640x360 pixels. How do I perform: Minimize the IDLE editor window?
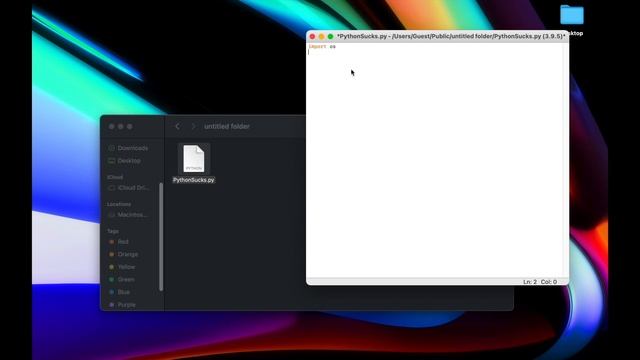[321, 36]
